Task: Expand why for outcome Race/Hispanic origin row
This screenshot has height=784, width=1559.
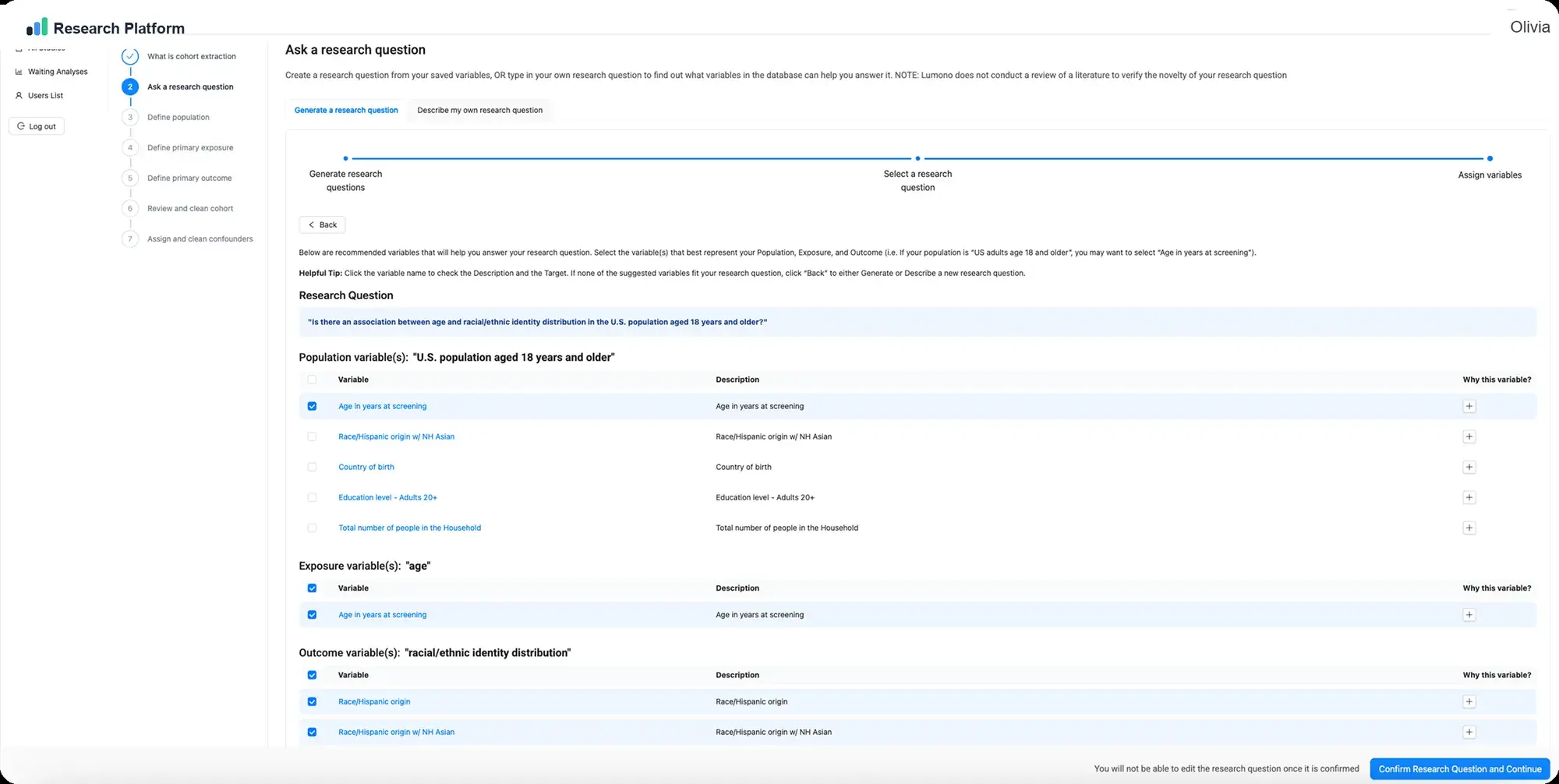Action: tap(1469, 701)
